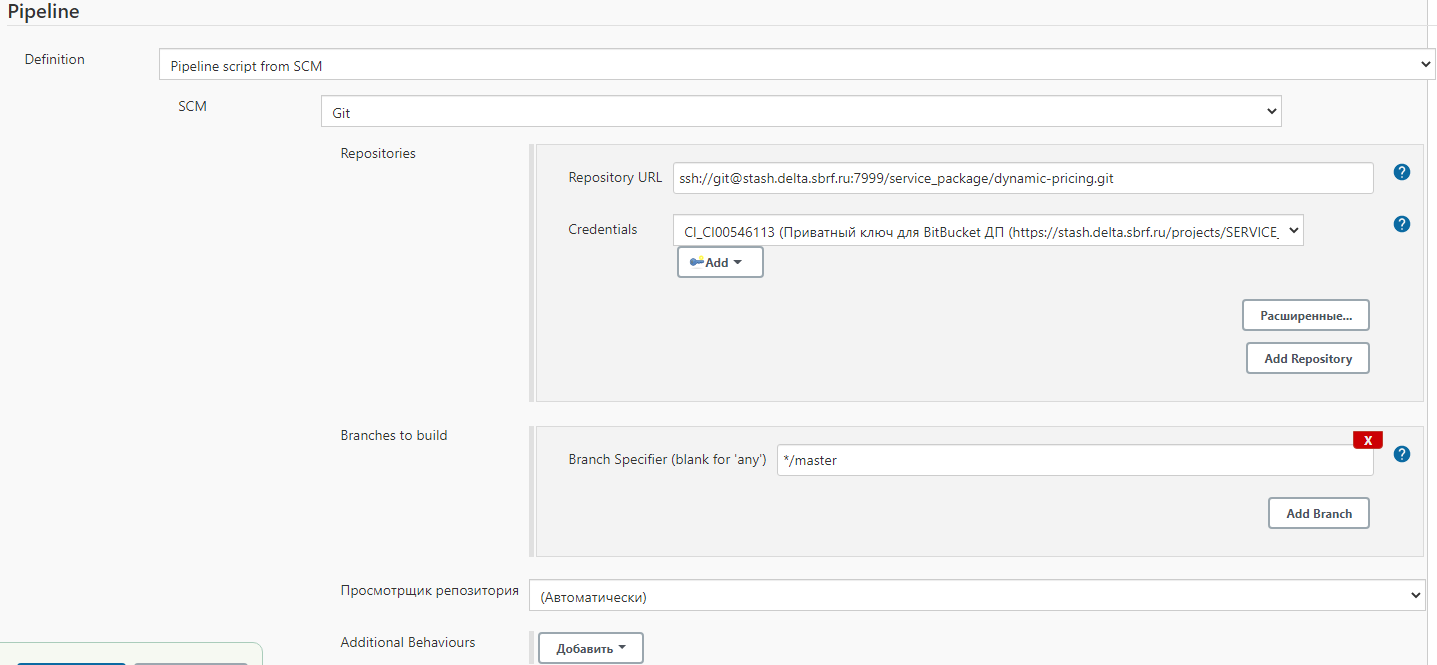Viewport: 1437px width, 665px height.
Task: Expand the Добавить behaviours menu
Action: tap(591, 648)
